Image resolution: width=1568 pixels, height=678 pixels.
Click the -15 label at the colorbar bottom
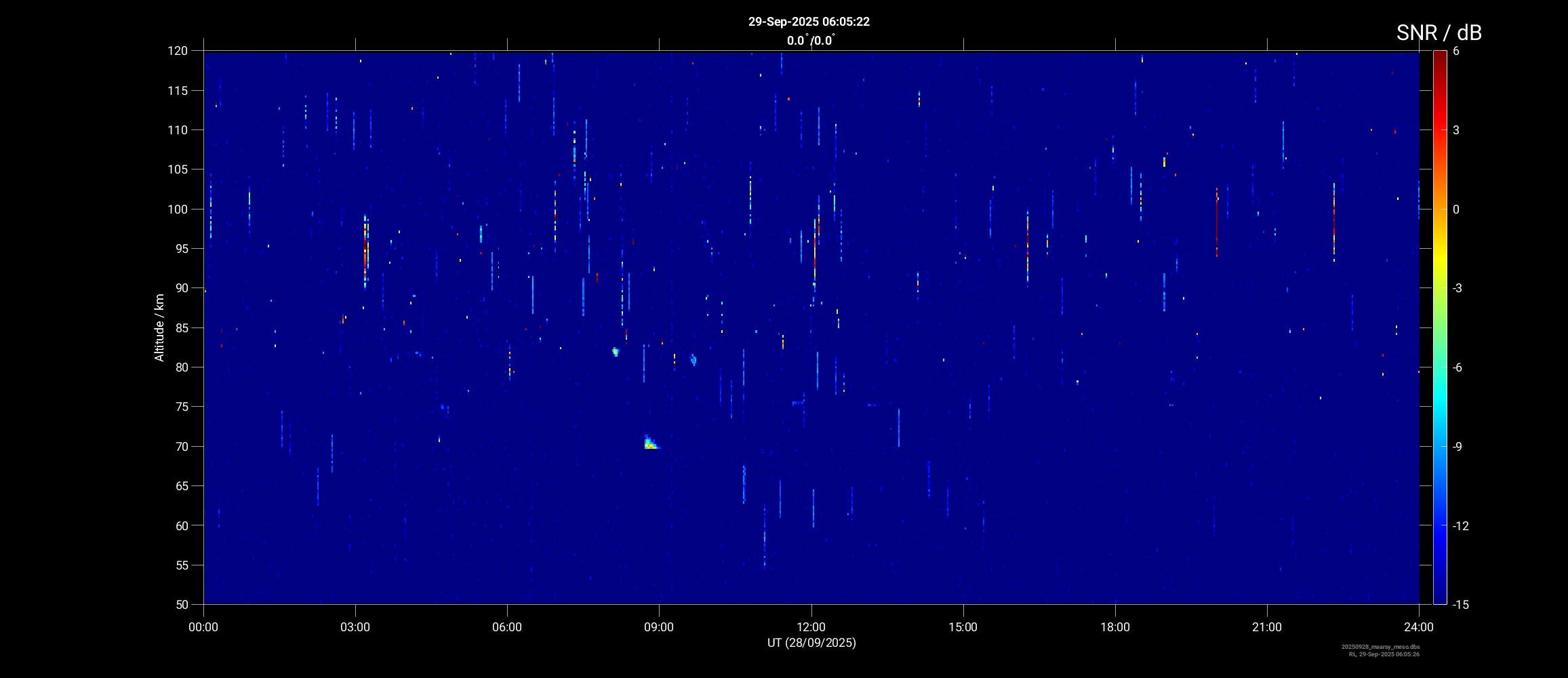[1461, 604]
